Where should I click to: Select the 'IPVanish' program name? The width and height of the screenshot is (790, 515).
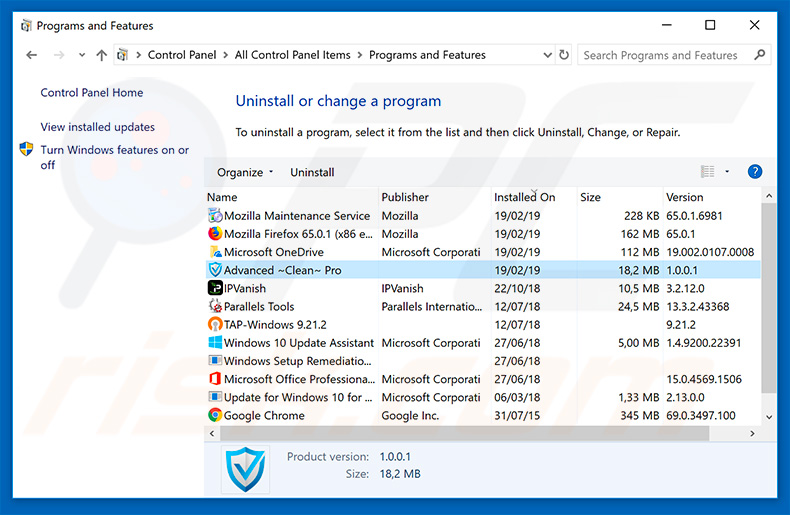245,289
